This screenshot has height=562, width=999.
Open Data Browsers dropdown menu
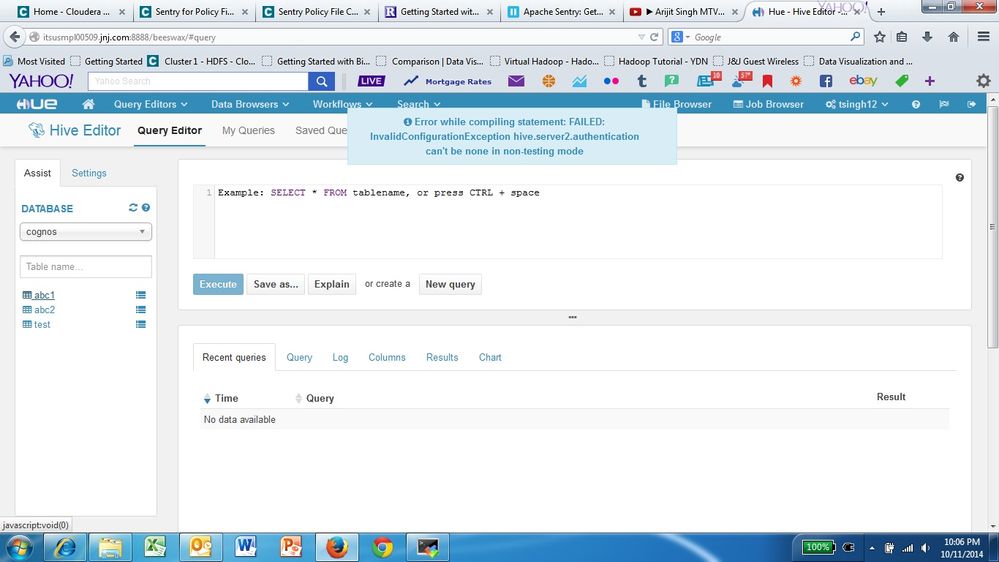click(x=250, y=104)
